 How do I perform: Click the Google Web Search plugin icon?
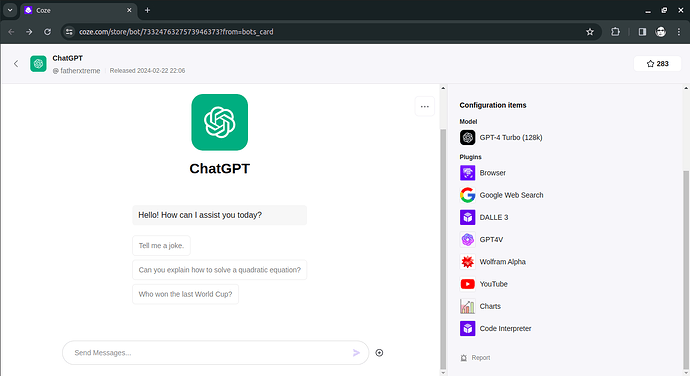[x=467, y=195]
